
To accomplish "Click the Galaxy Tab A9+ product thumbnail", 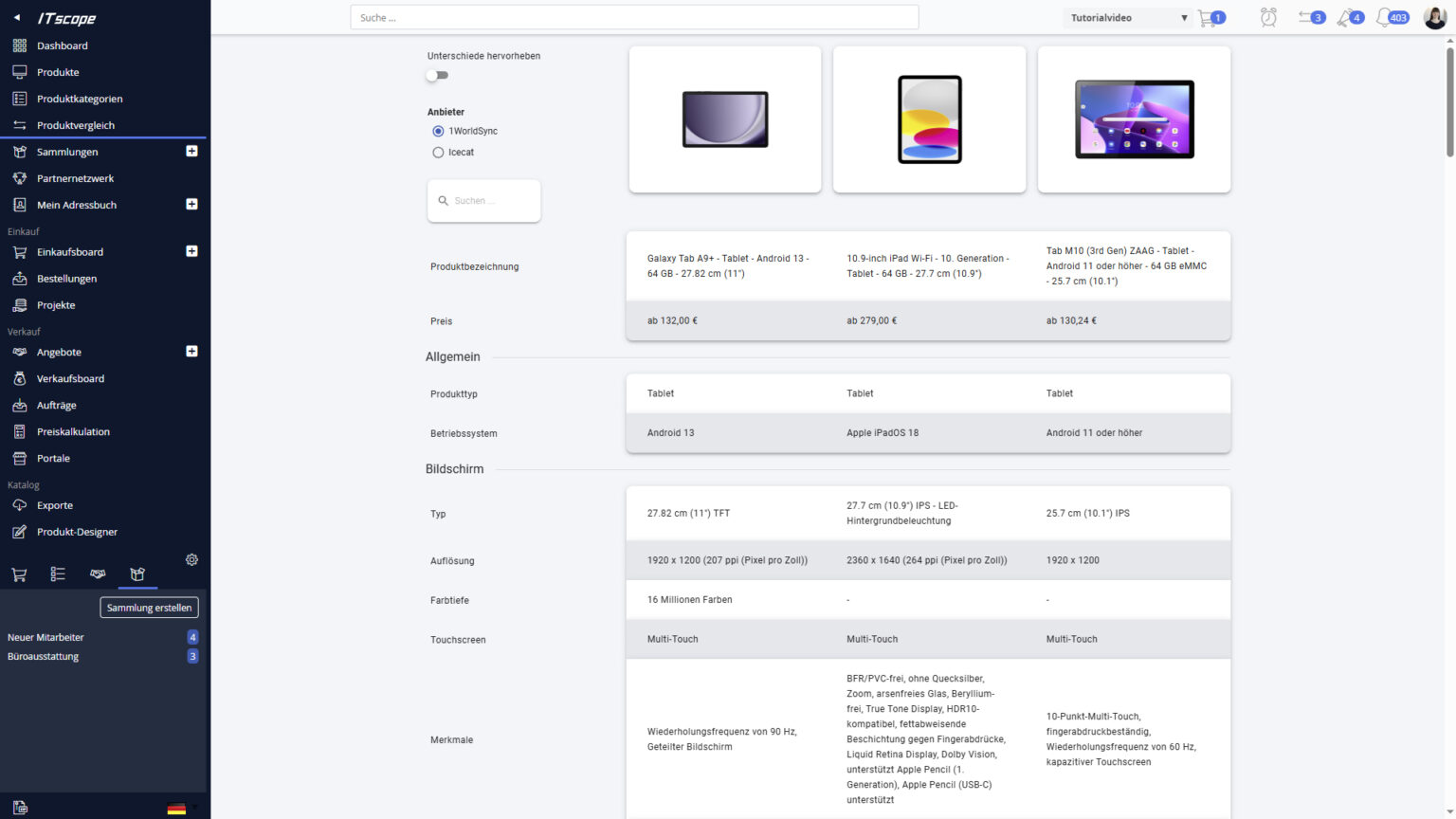I will [725, 119].
